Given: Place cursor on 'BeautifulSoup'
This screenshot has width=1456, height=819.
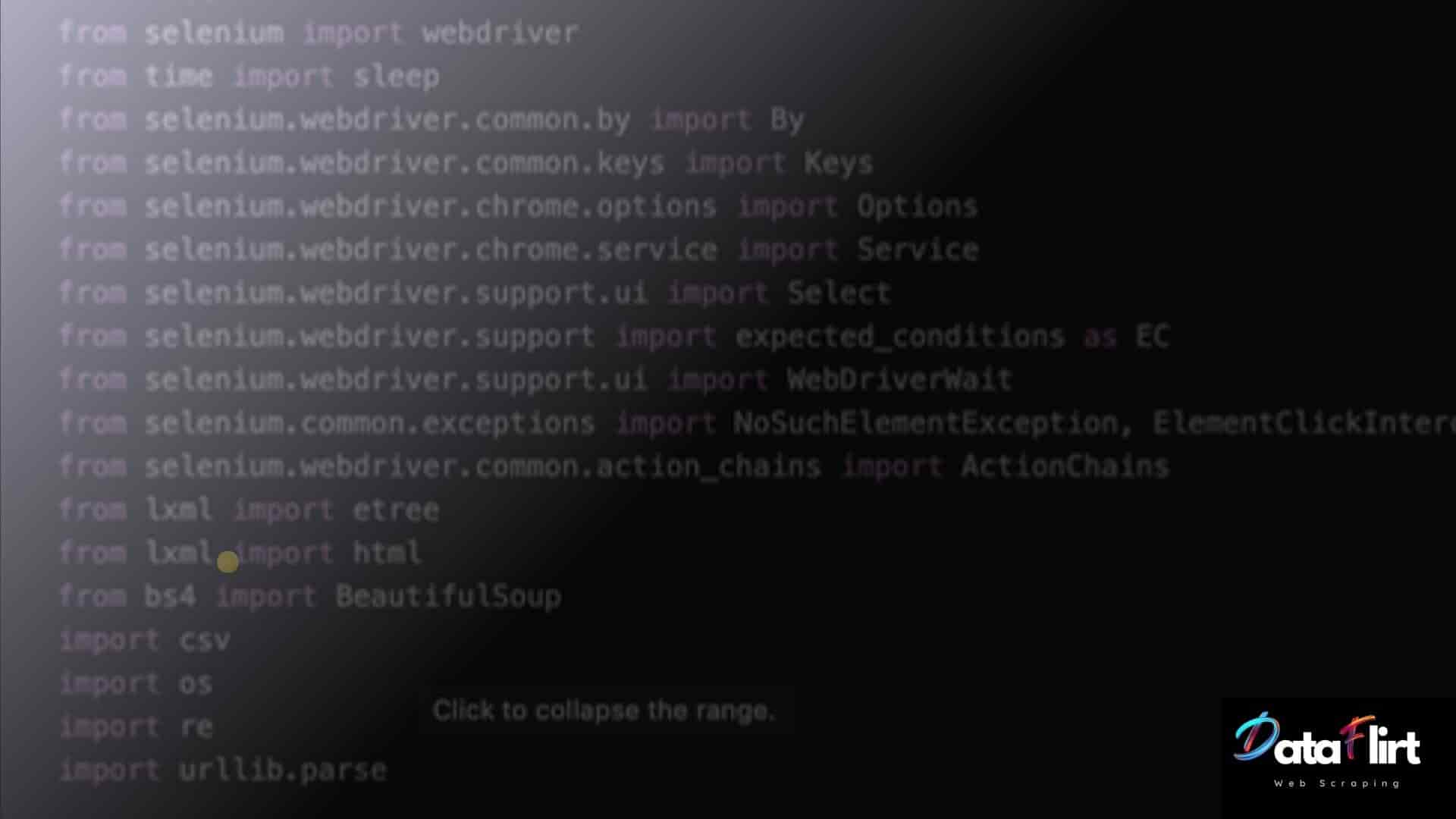Looking at the screenshot, I should [448, 596].
